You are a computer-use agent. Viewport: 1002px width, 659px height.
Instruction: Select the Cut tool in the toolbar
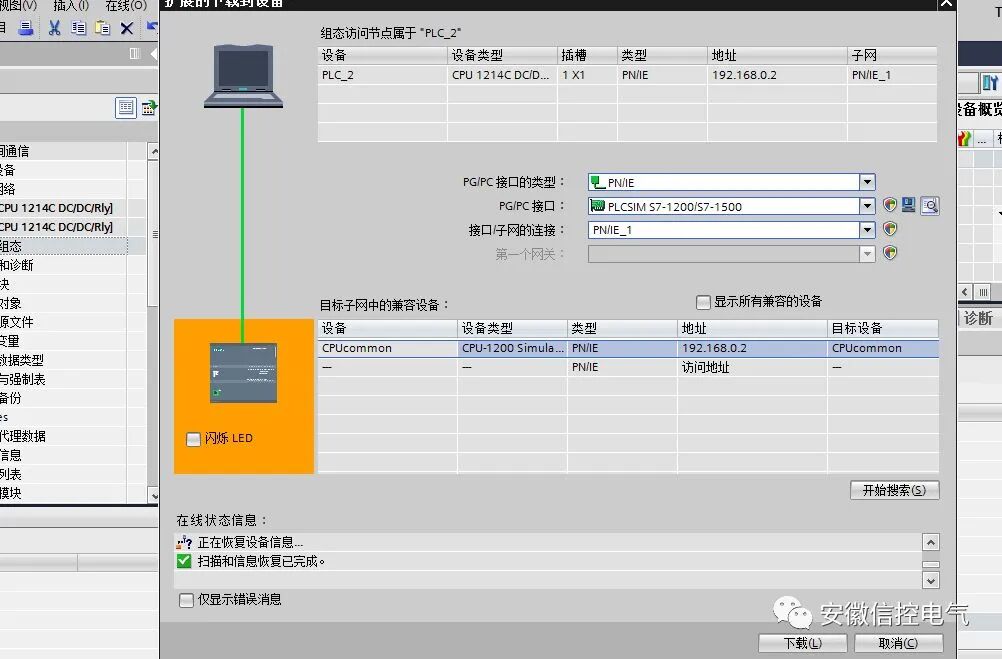(55, 27)
